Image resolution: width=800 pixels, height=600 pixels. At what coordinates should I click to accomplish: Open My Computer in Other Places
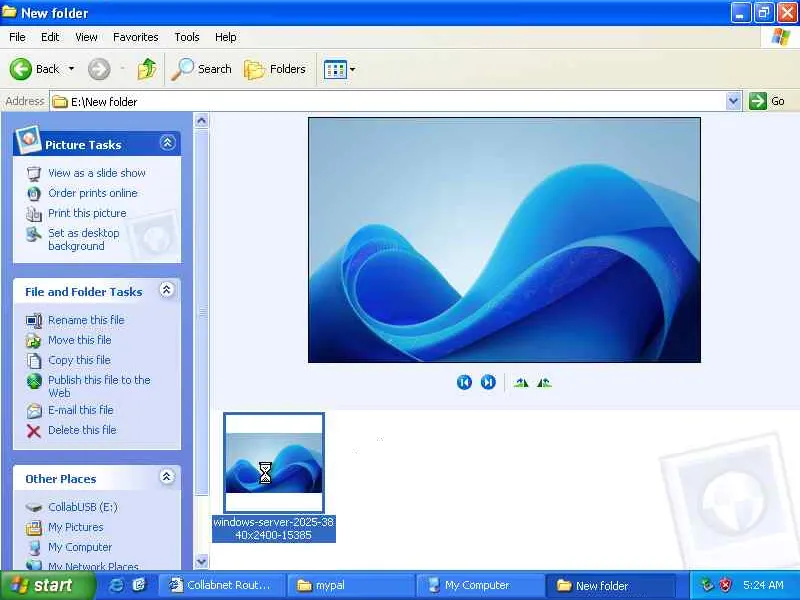[80, 546]
